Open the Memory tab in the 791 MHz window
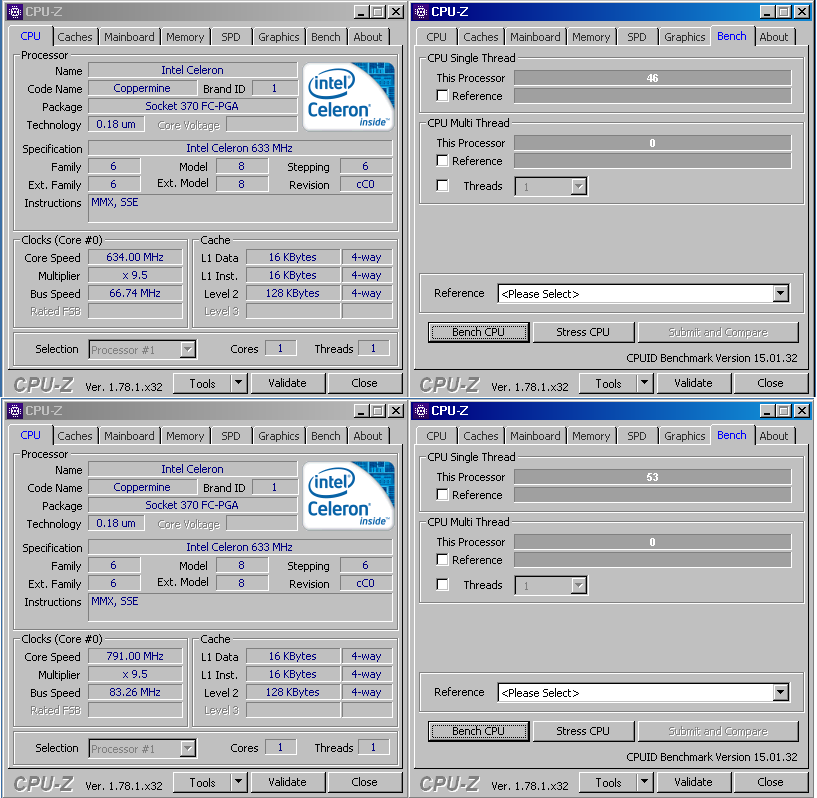Screen dimensions: 817x798 coord(185,436)
